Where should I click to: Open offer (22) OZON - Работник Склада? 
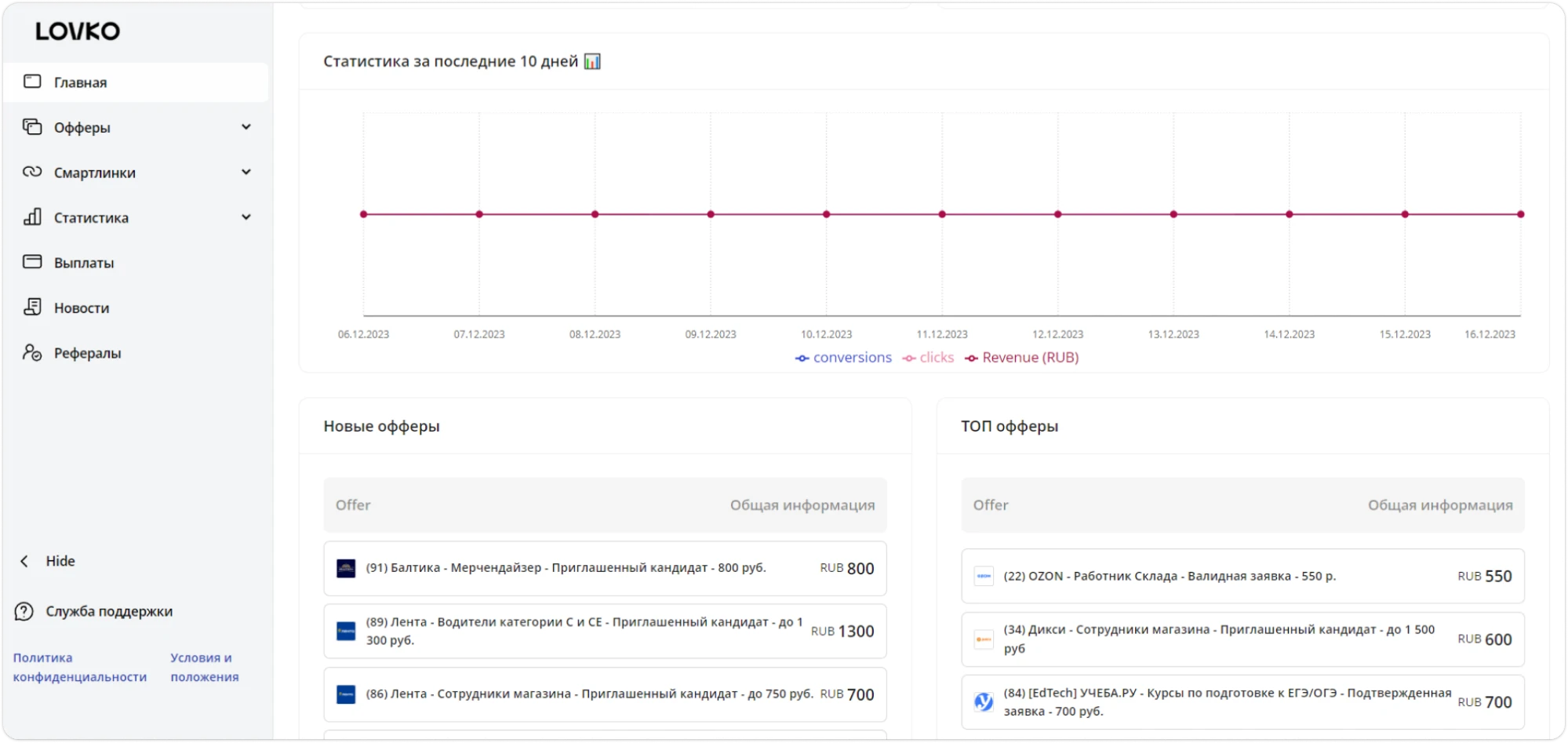[1242, 576]
